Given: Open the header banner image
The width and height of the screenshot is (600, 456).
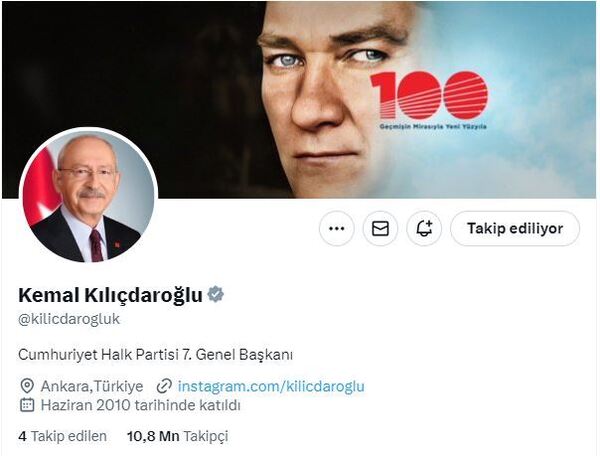Looking at the screenshot, I should [x=300, y=100].
